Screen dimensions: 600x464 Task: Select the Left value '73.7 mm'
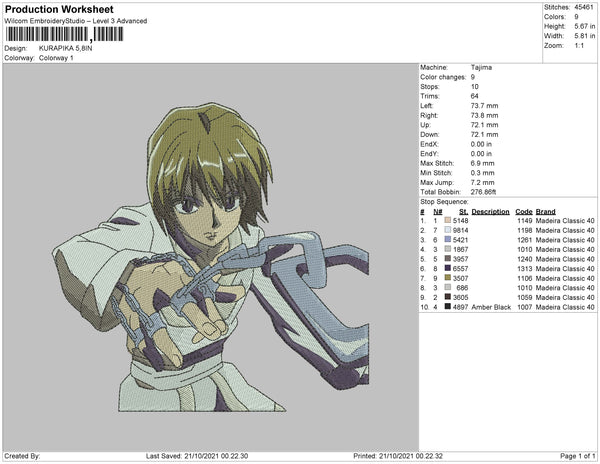pos(484,106)
